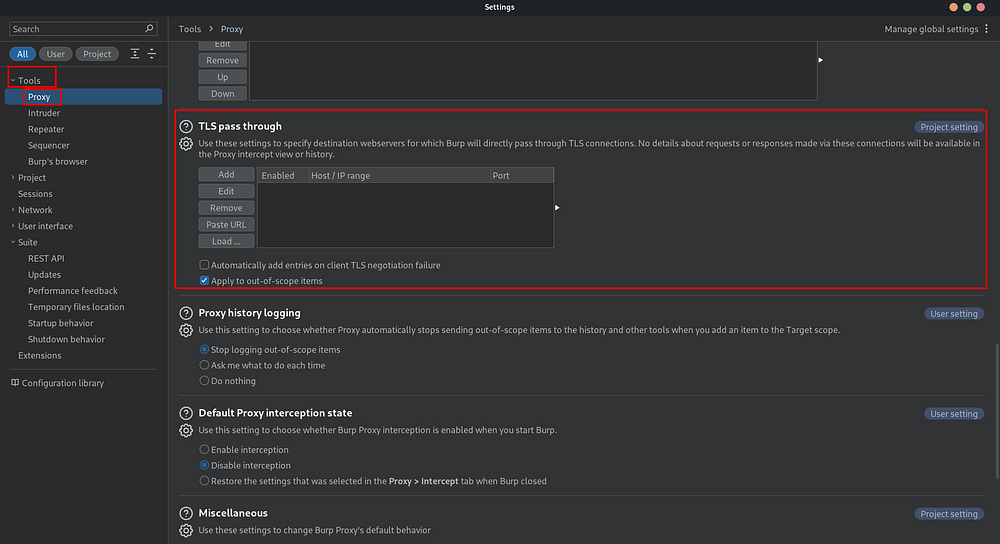Image resolution: width=1000 pixels, height=544 pixels.
Task: Expand all settings tree items icon
Action: (135, 54)
